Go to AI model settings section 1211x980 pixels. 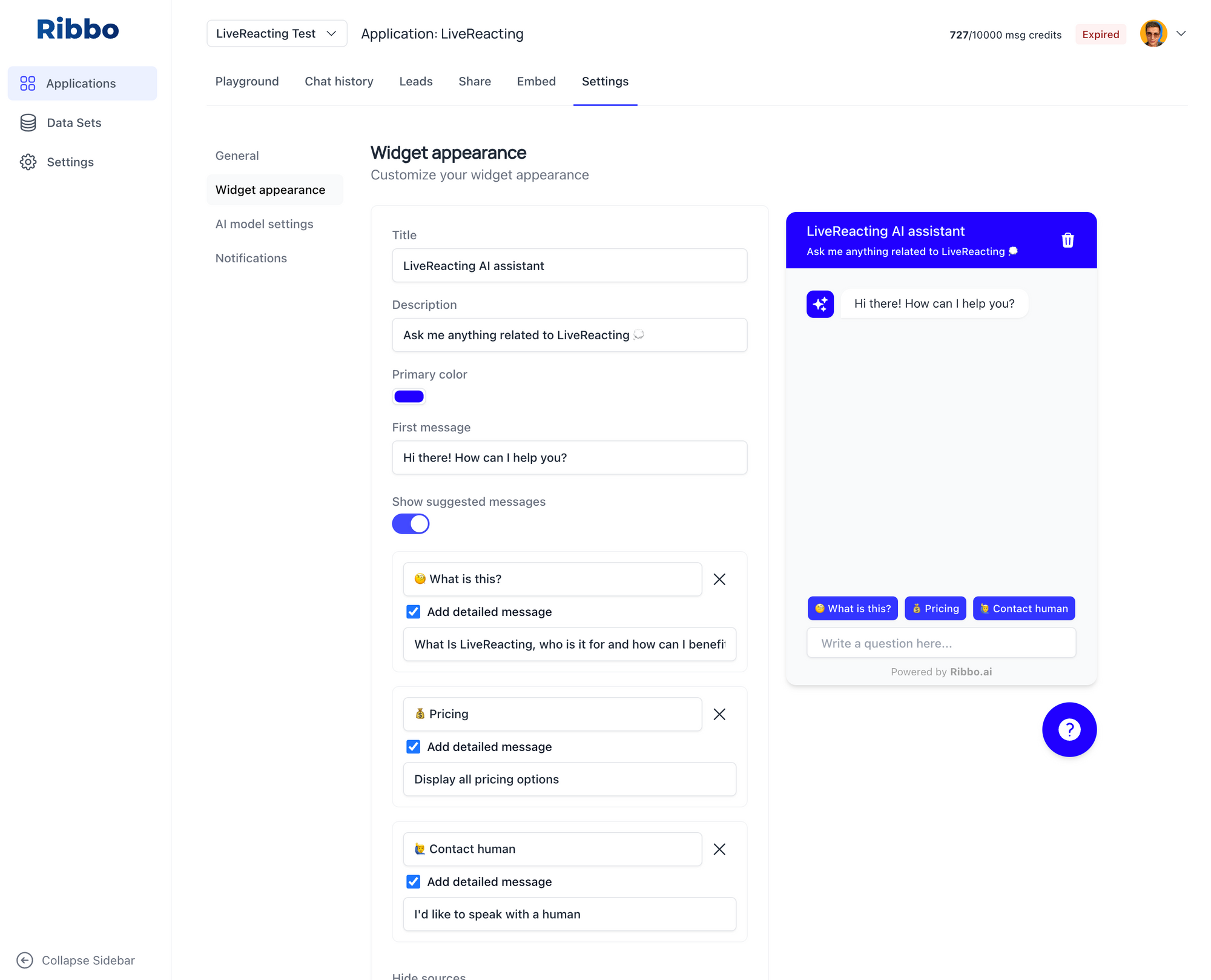pos(264,224)
